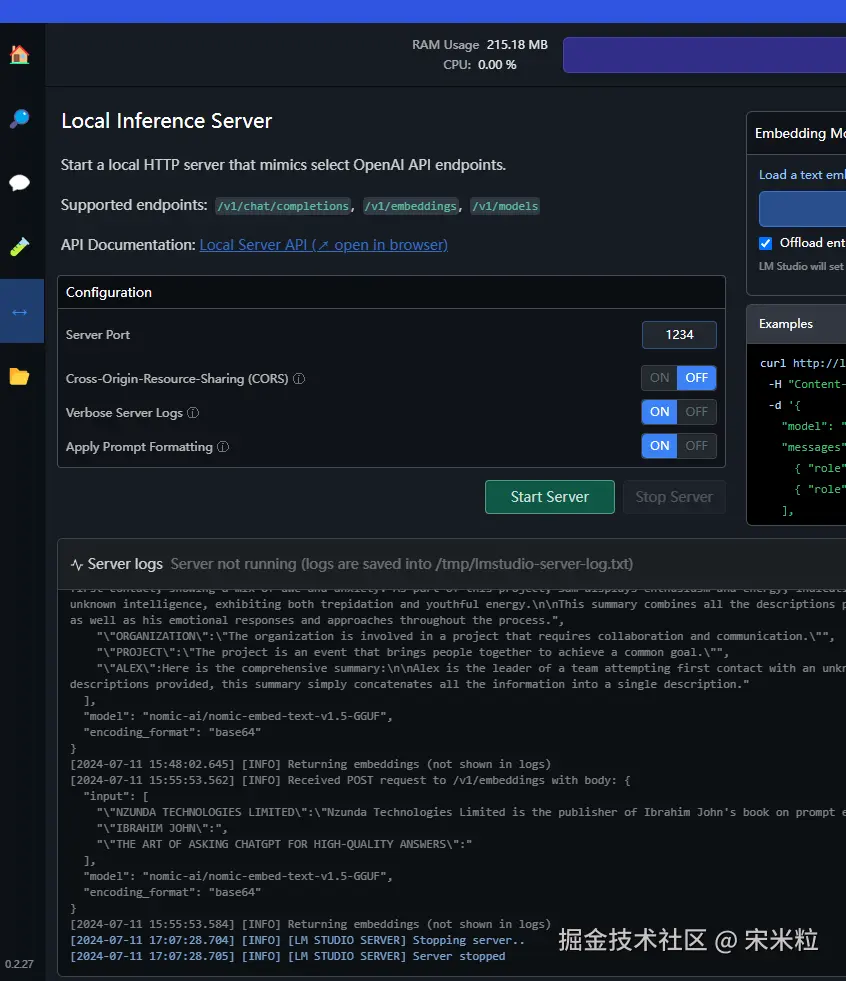Turn CORS toggle to ON
The image size is (846, 981).
coord(660,378)
